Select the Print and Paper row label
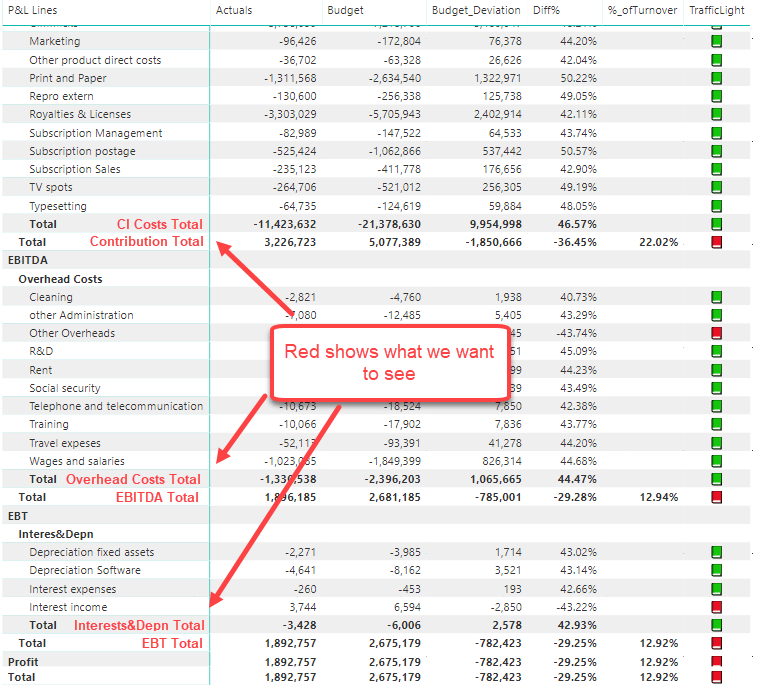Screen dimensions: 761x686 tap(67, 78)
